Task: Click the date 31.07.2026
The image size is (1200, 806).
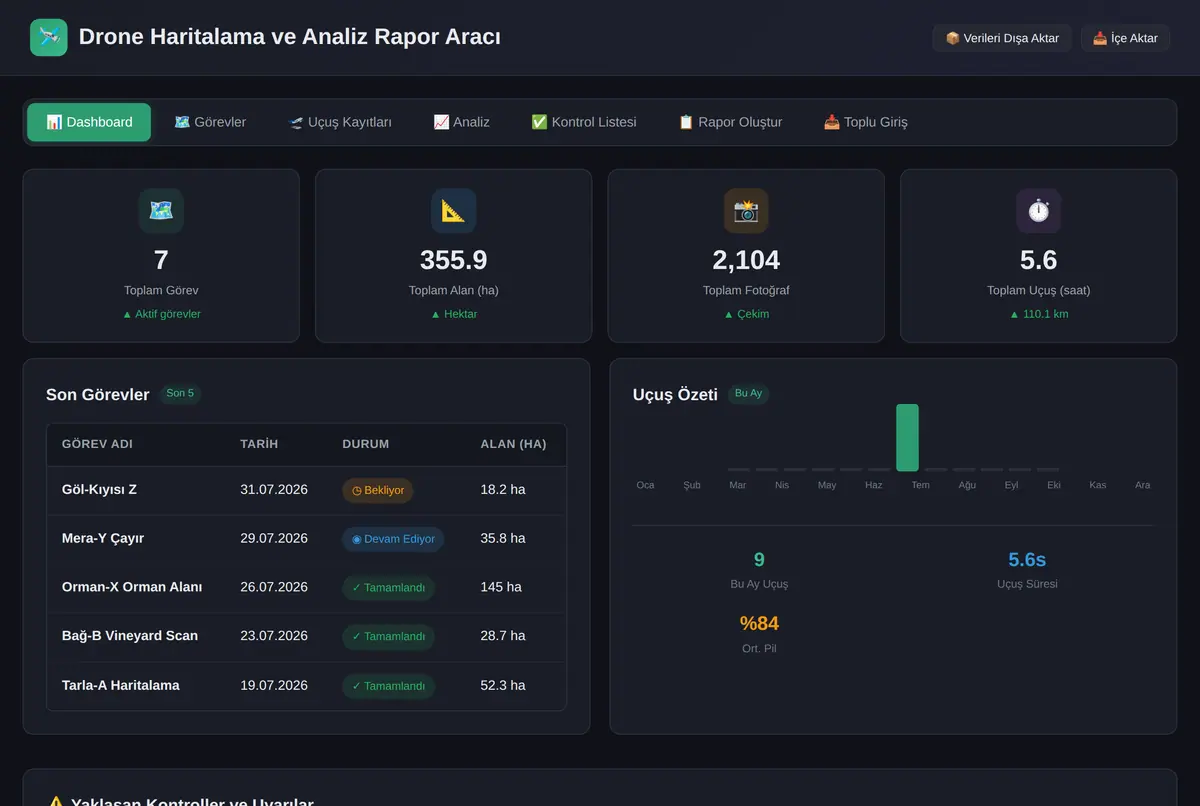Action: point(274,490)
